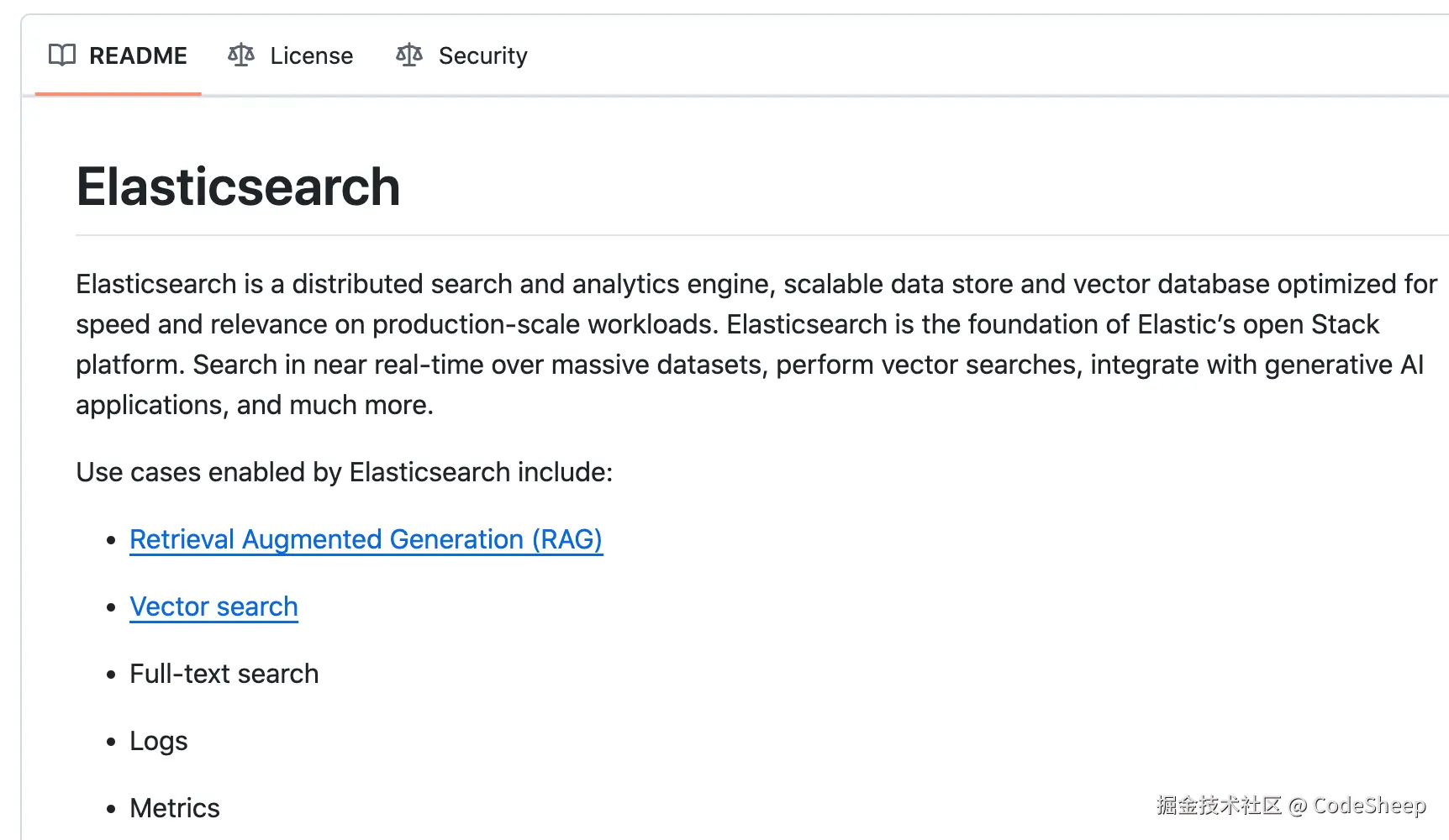Screen dimensions: 1449x840
Task: Click the CodeSheep watermark text
Action: 1369,806
